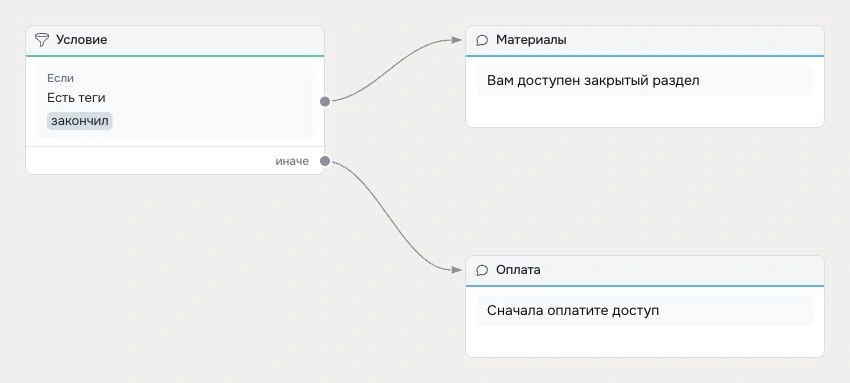Select the Материалы block header
The image size is (850, 383).
[x=645, y=40]
